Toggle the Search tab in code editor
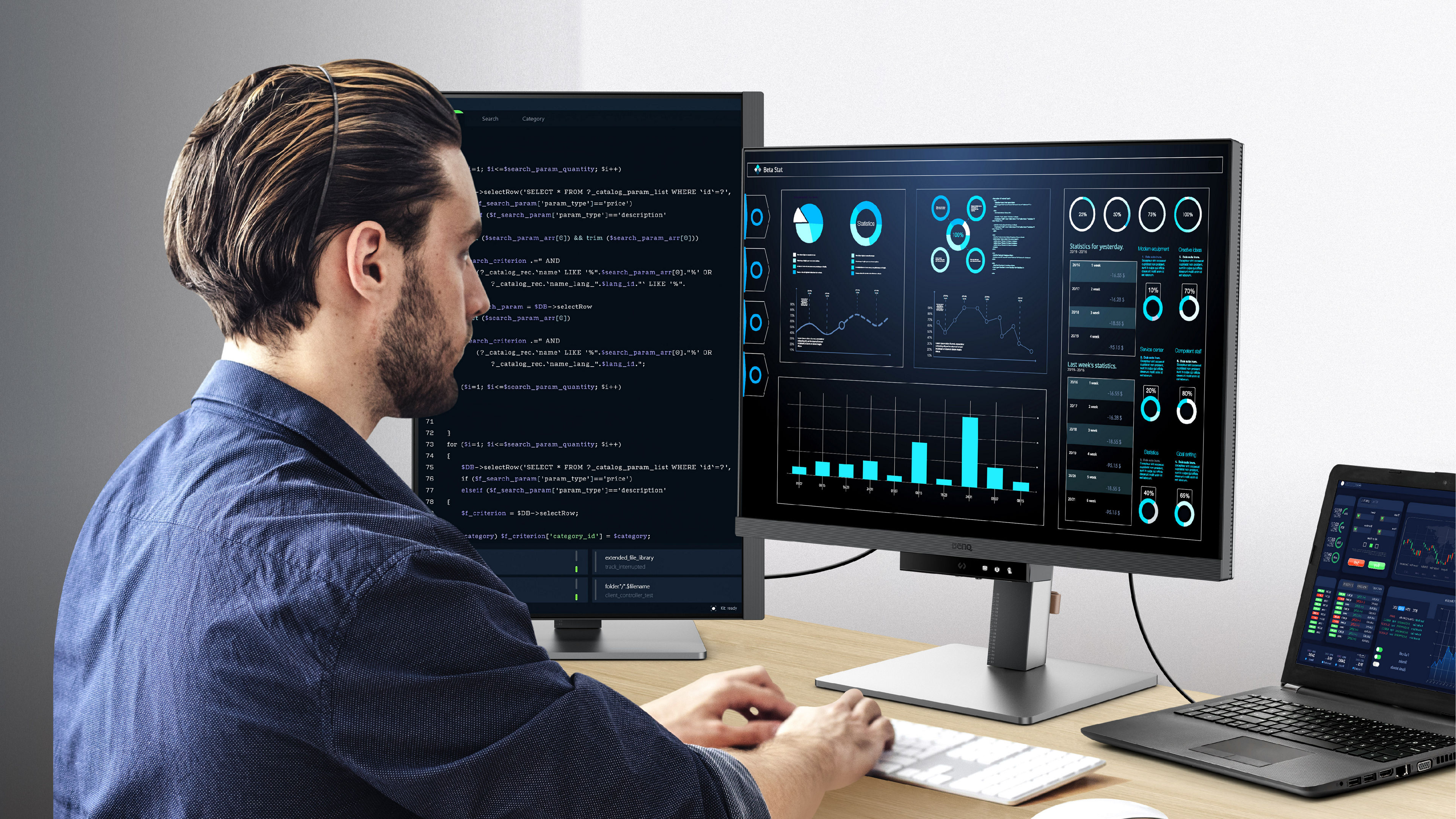The height and width of the screenshot is (819, 1456). 490,118
